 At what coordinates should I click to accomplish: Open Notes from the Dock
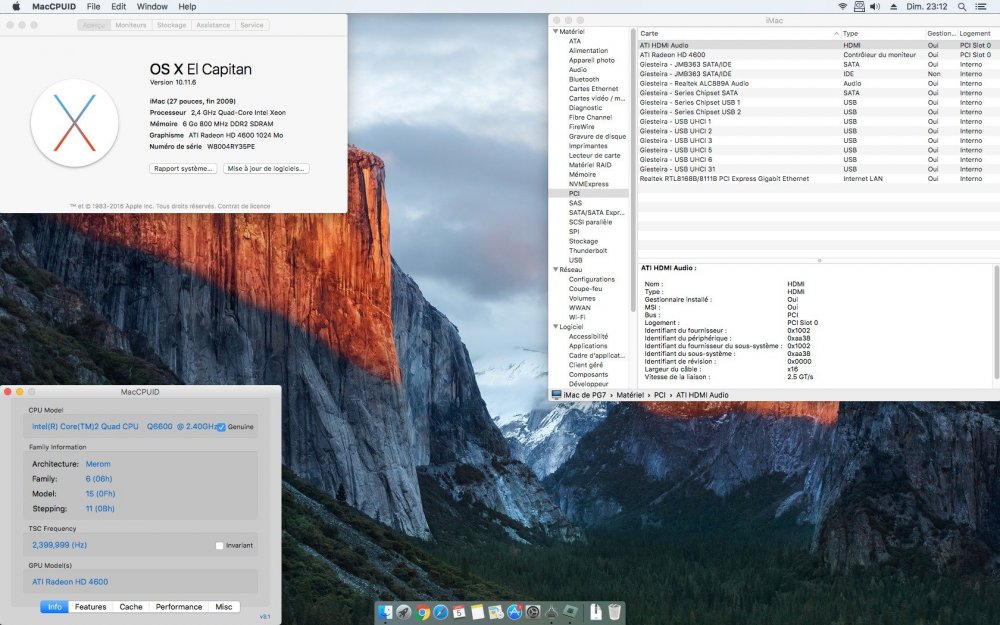pyautogui.click(x=478, y=612)
